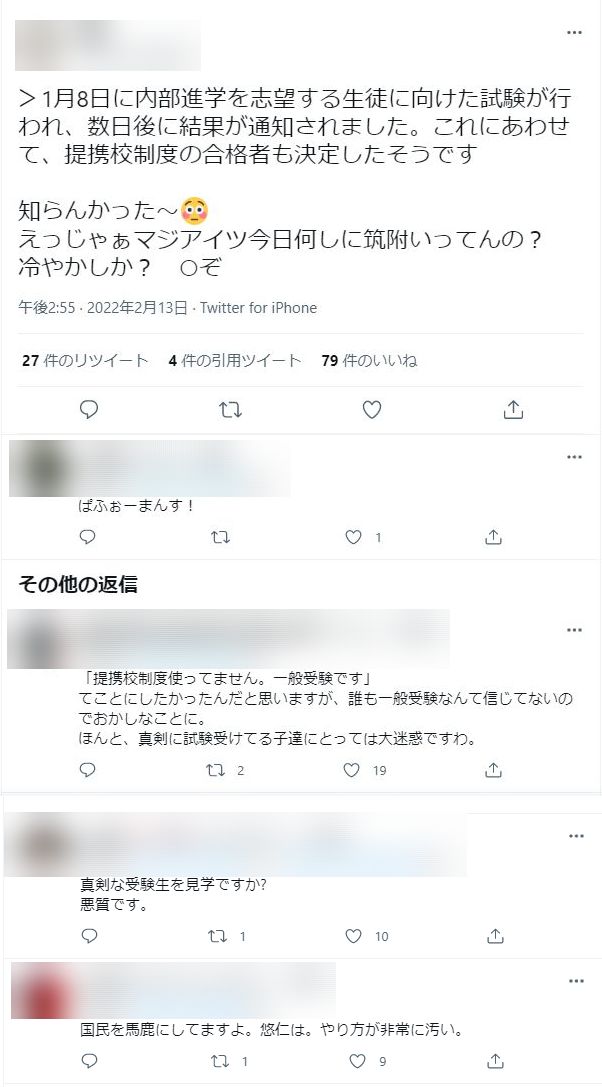The width and height of the screenshot is (602, 1087).
Task: Open the tweet timestamp 午後2:55 2022年2月13日
Action: 103,308
